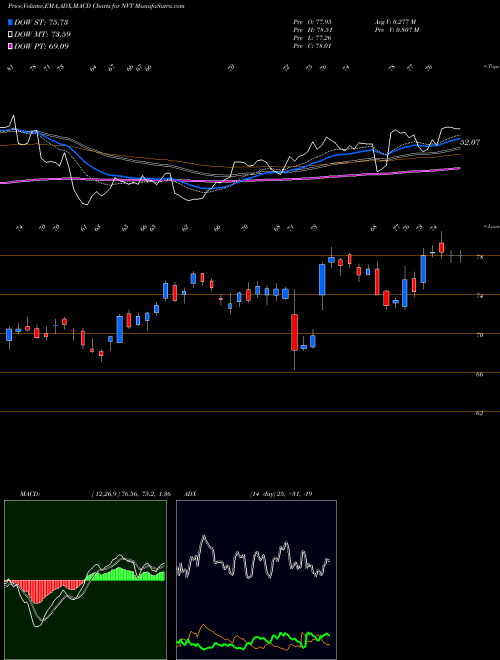The image size is (500, 660).
Task: Click the white DOW MT legend swatch
Action: click(11, 35)
